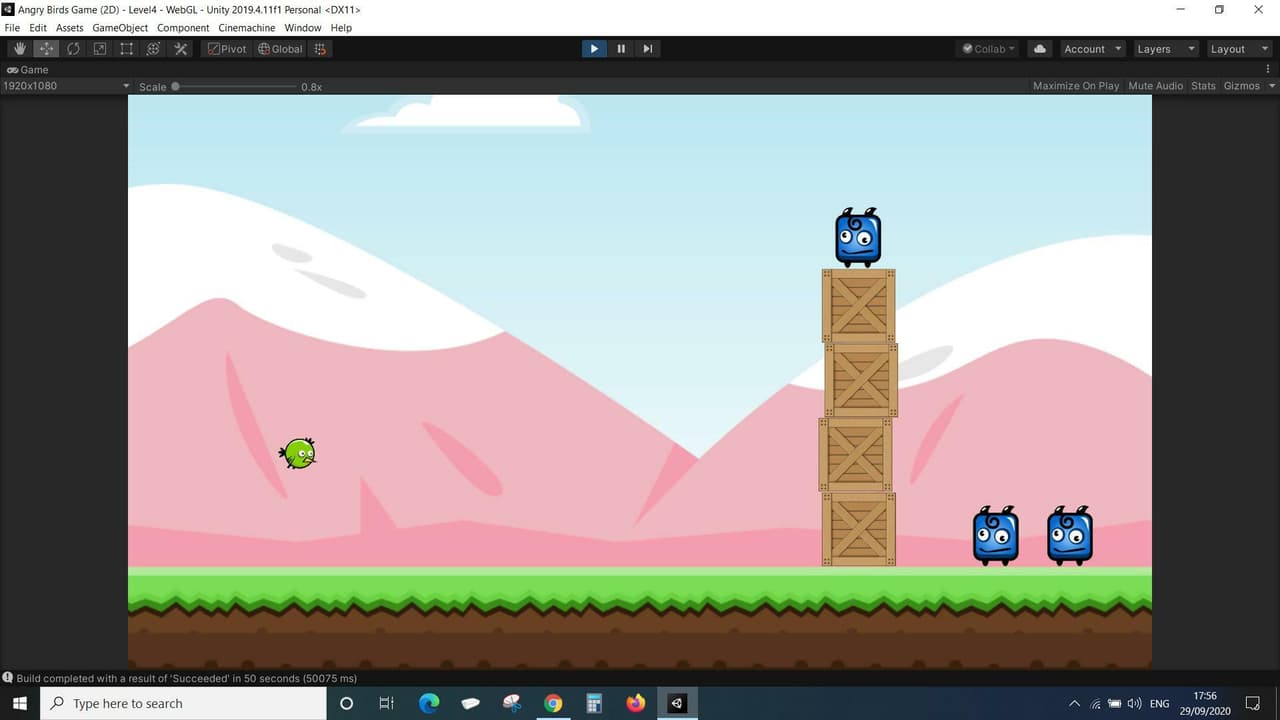The width and height of the screenshot is (1280, 720).
Task: Select the Game tab
Action: pyautogui.click(x=28, y=70)
